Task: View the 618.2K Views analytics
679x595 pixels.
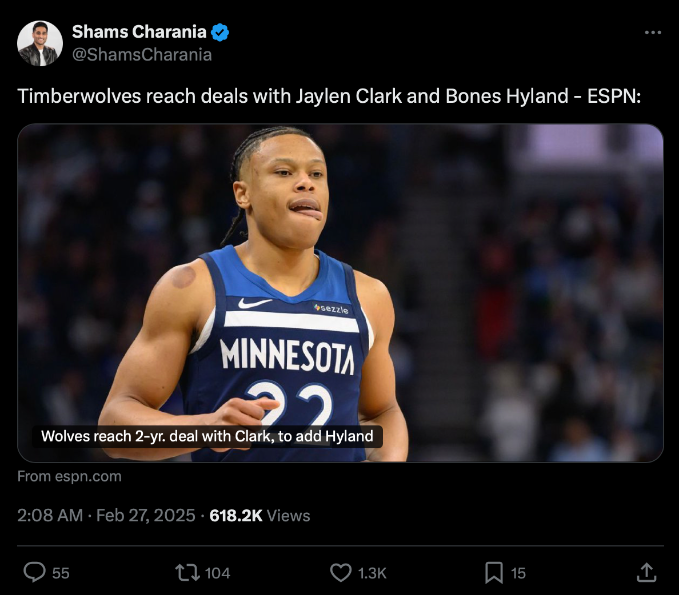Action: click(260, 515)
